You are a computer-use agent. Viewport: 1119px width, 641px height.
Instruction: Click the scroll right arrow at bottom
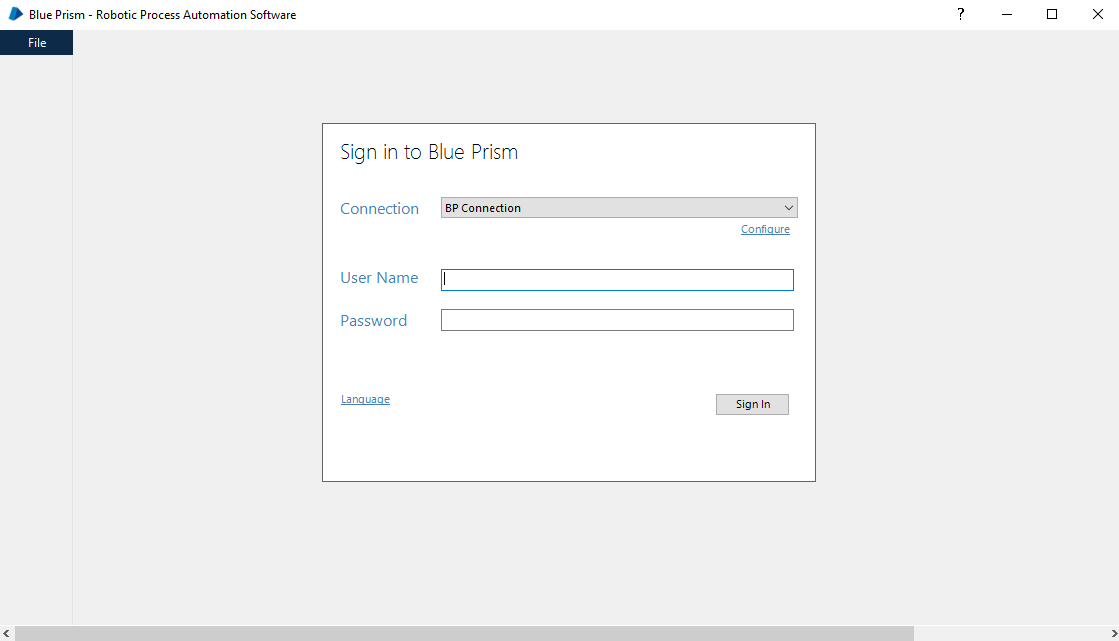(1113, 634)
